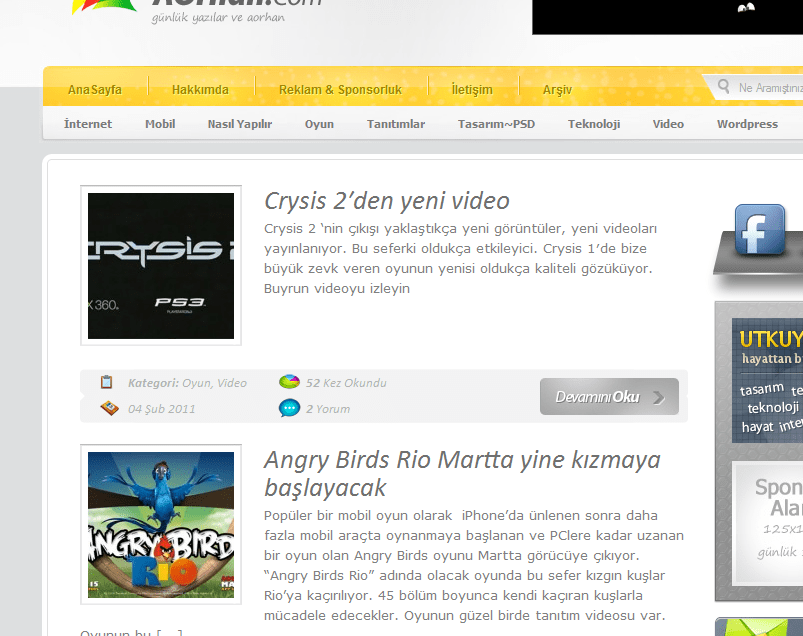Open the Angry Birds Rio article title
The image size is (803, 636).
coord(462,474)
